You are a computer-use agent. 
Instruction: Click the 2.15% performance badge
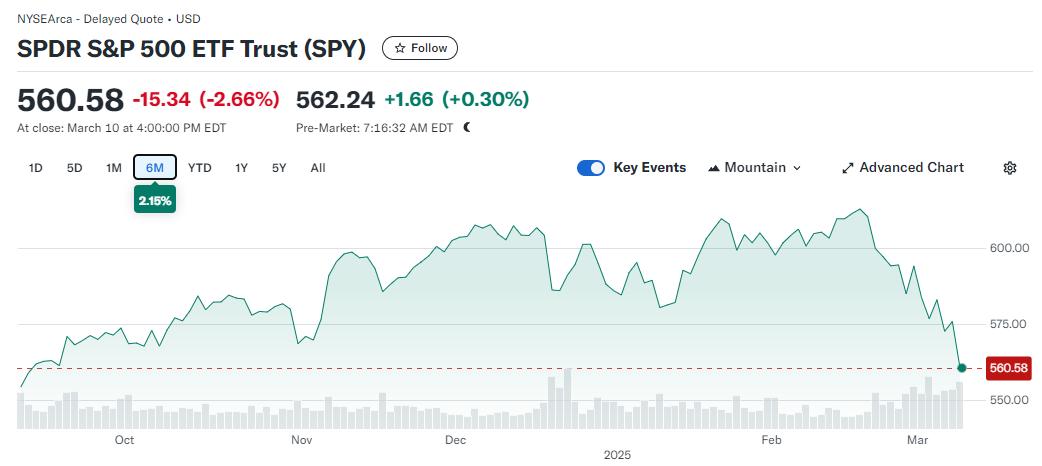tap(155, 201)
